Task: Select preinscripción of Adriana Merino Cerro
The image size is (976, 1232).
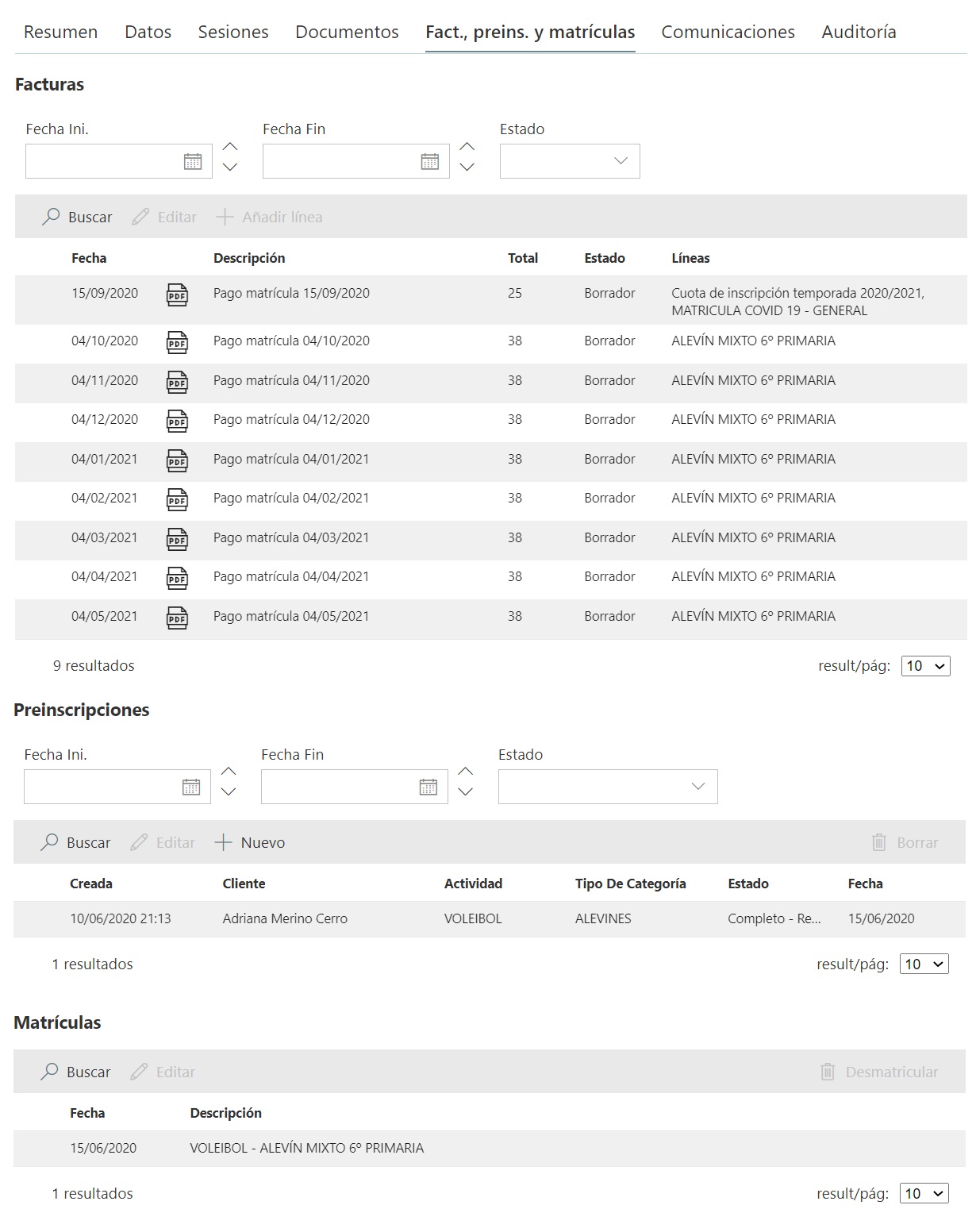Action: coord(490,919)
